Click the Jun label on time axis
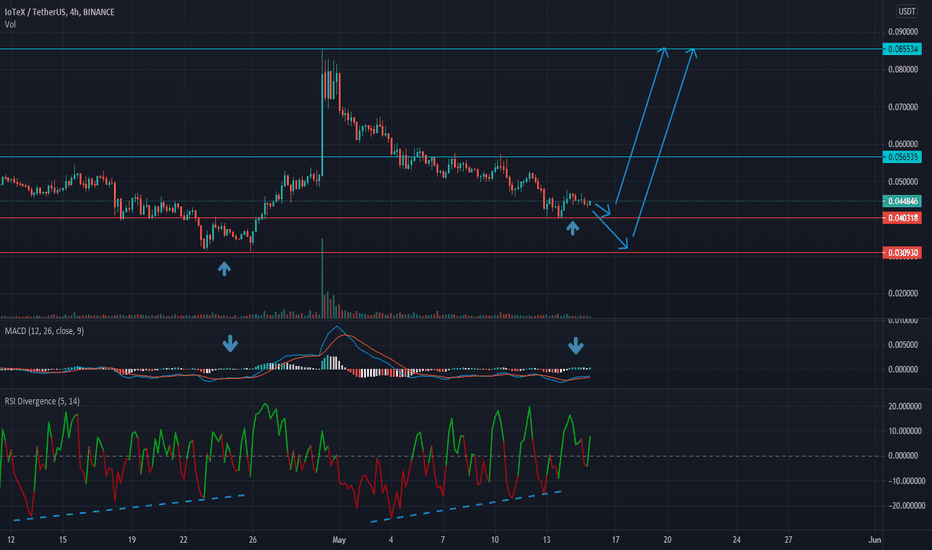The width and height of the screenshot is (932, 550). tap(874, 540)
